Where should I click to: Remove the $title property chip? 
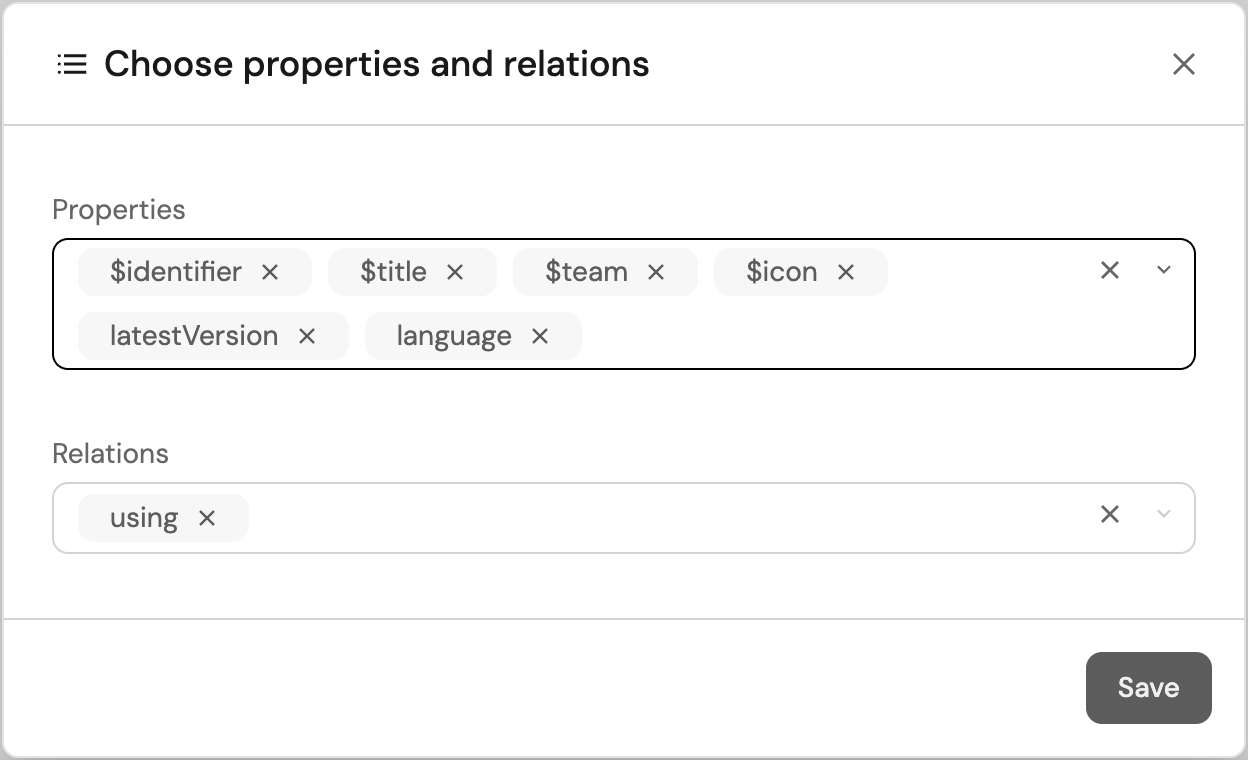coord(455,272)
